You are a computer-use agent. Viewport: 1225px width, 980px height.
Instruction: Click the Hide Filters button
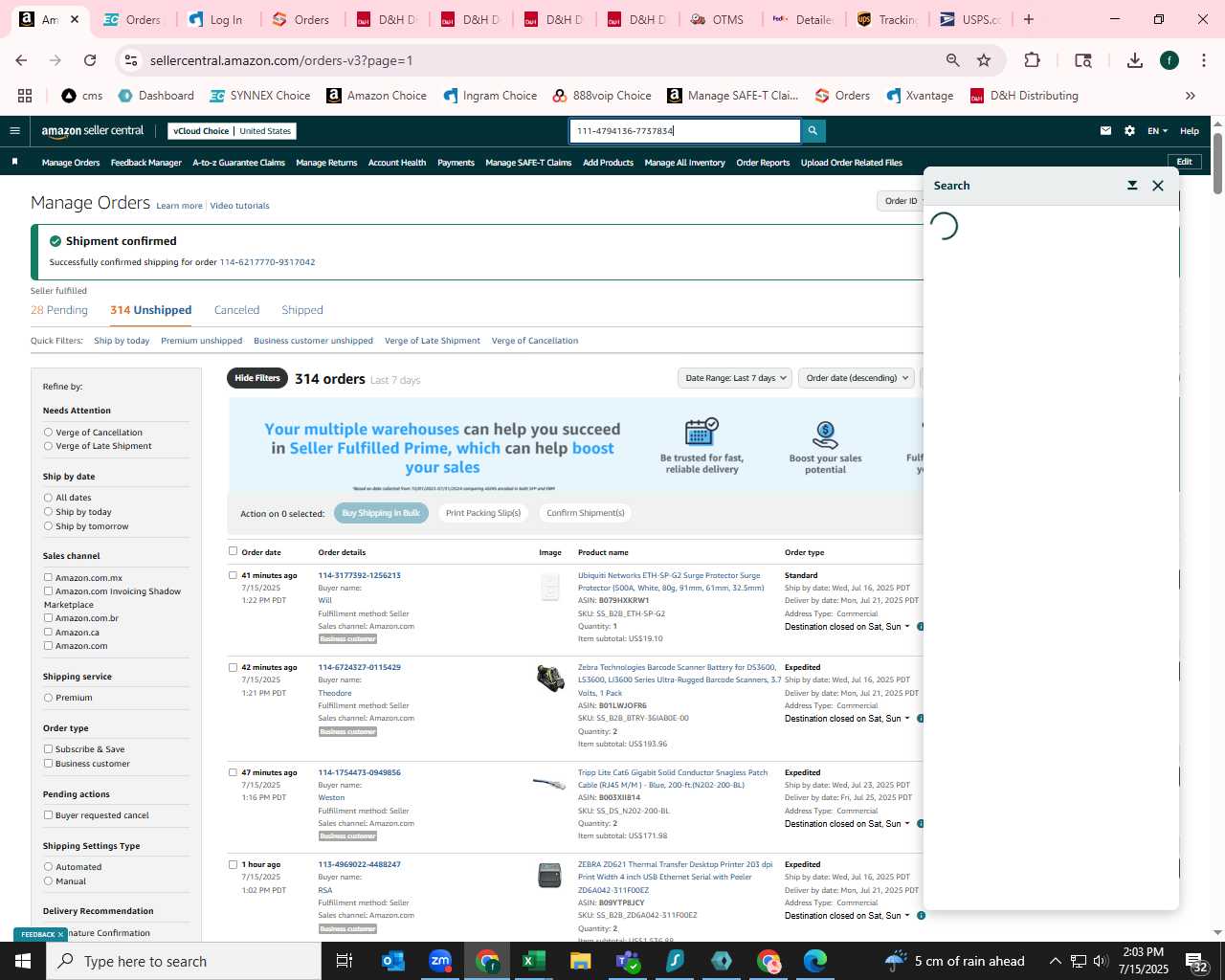coord(257,378)
